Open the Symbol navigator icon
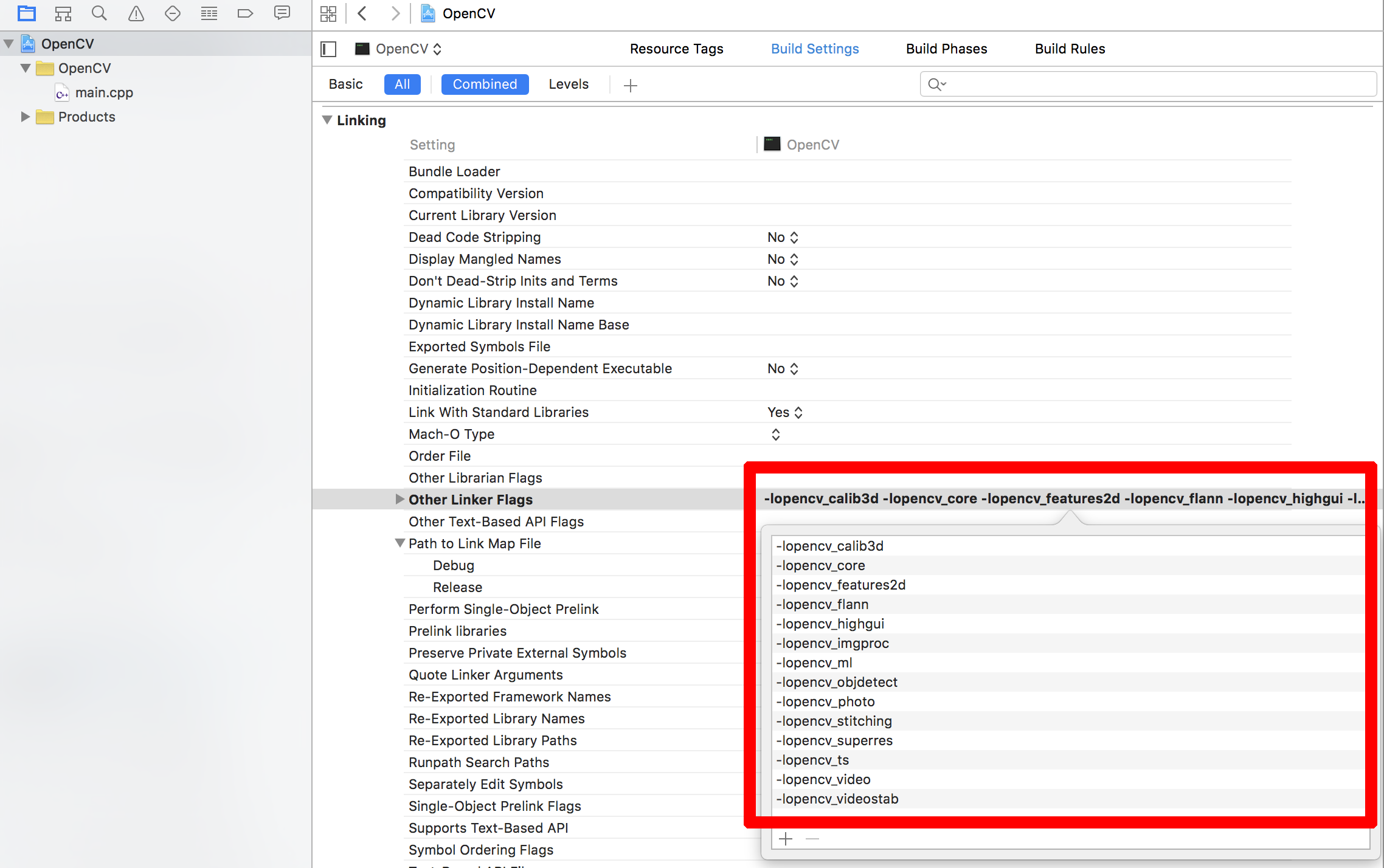This screenshot has width=1384, height=868. (63, 13)
